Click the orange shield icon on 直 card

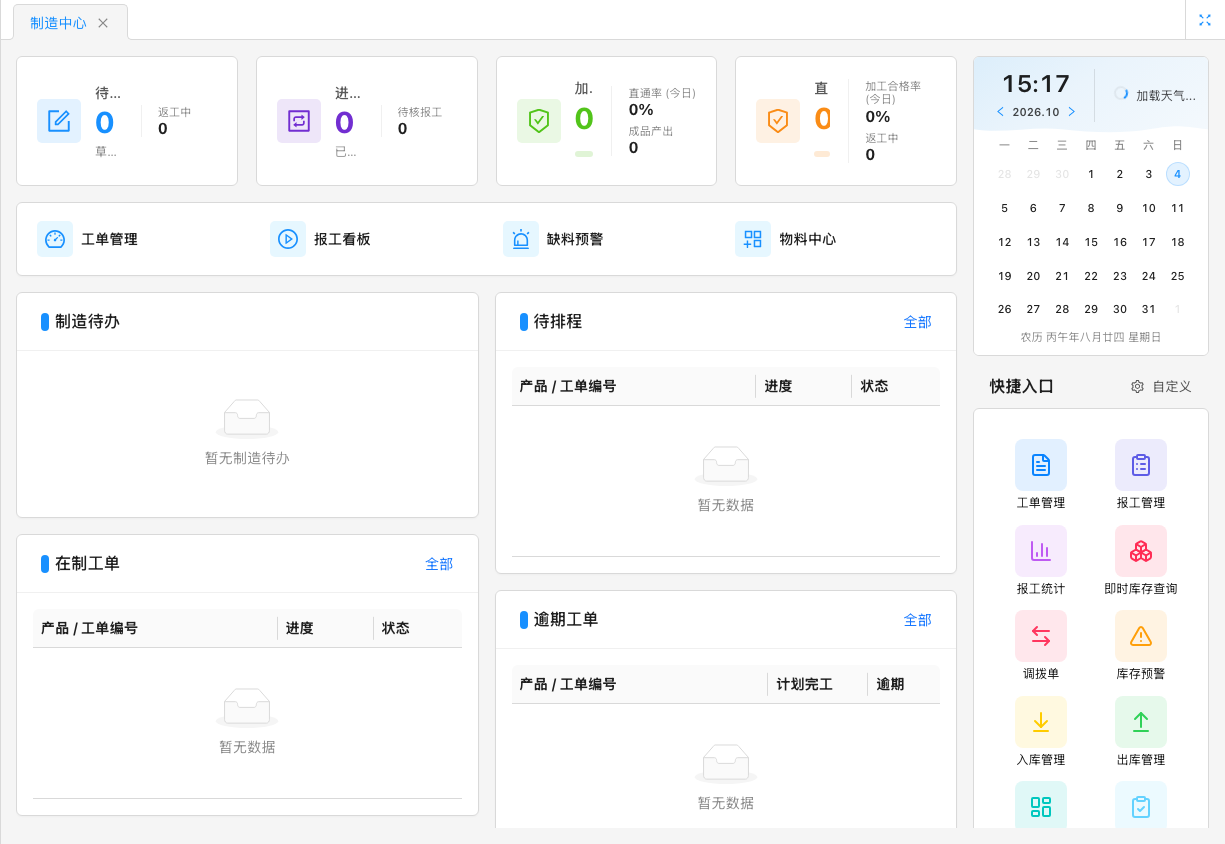(x=778, y=121)
